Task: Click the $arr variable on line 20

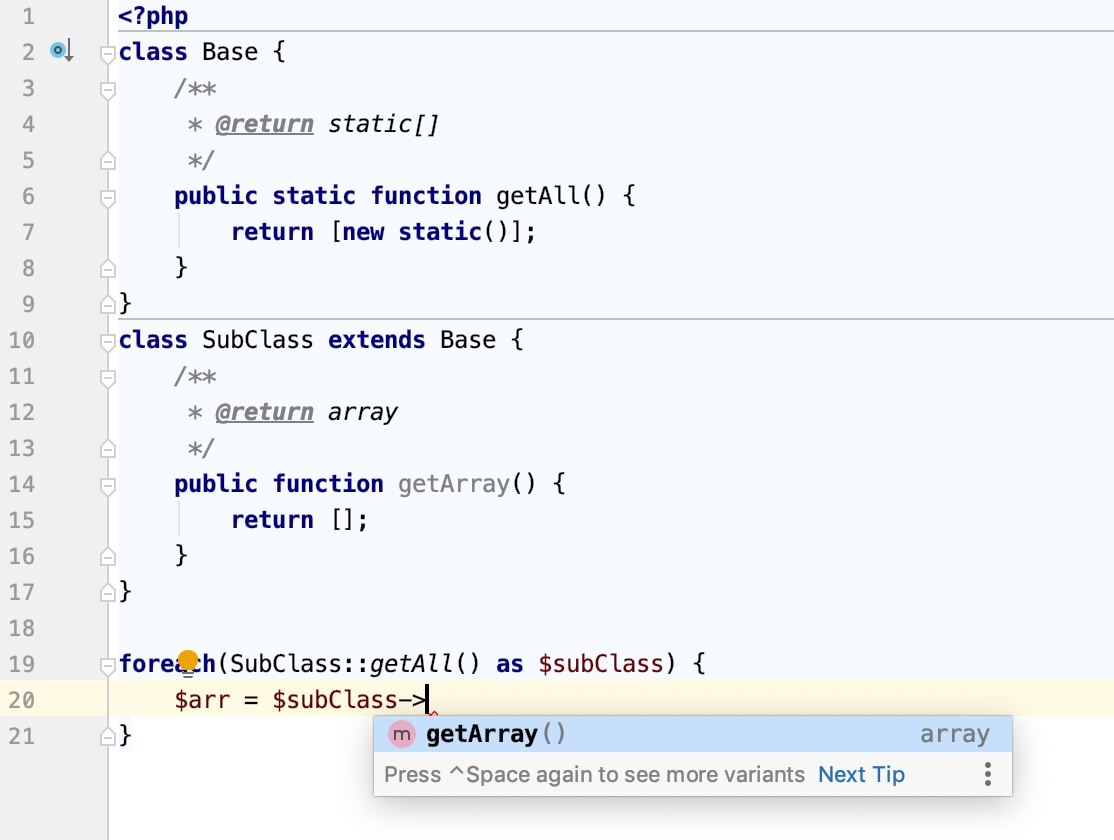Action: pyautogui.click(x=202, y=700)
